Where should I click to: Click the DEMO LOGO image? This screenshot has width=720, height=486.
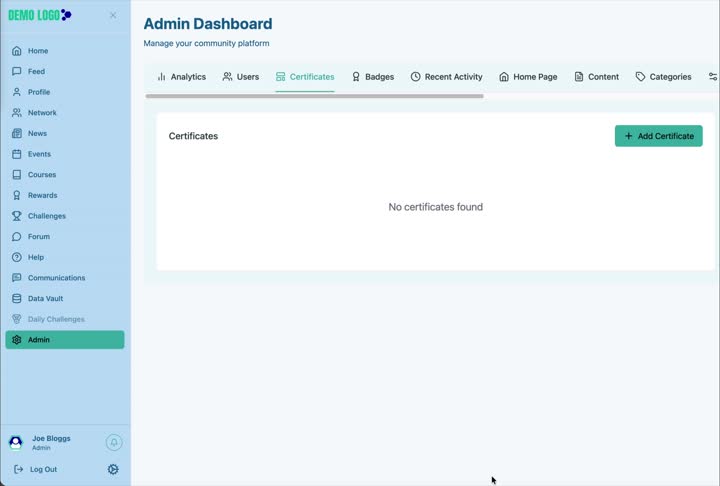tap(40, 15)
